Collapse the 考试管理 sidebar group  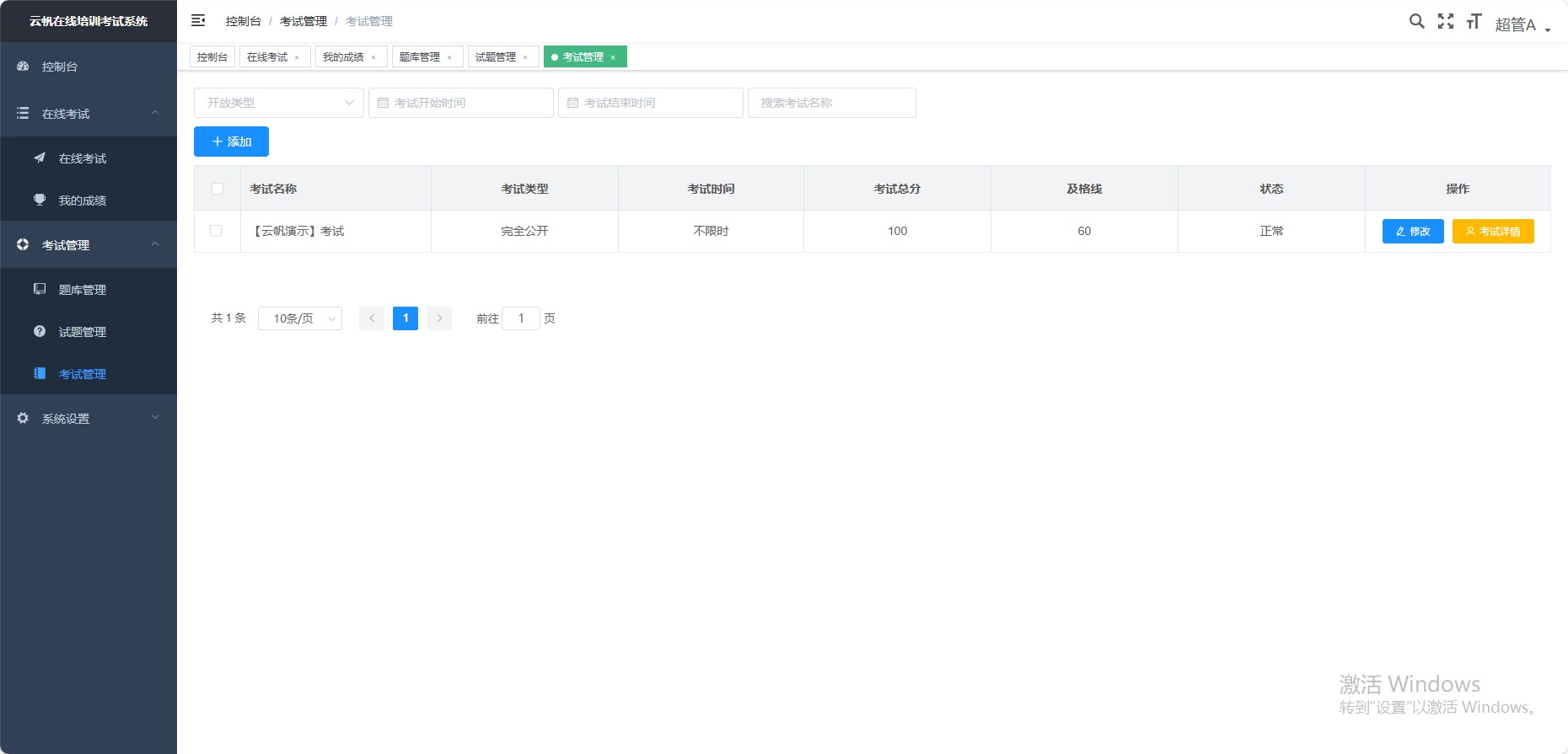coord(89,245)
